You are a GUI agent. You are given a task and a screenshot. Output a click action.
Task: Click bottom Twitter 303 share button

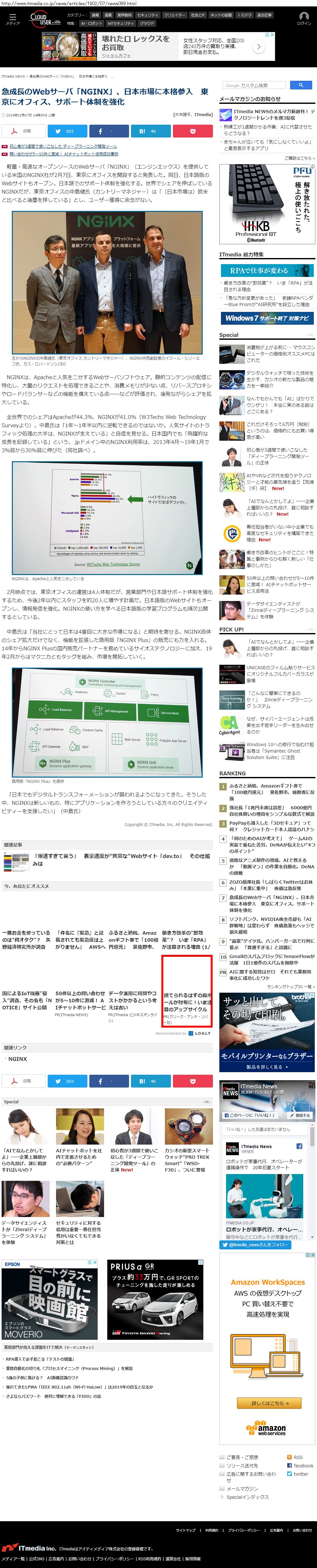click(67, 1081)
